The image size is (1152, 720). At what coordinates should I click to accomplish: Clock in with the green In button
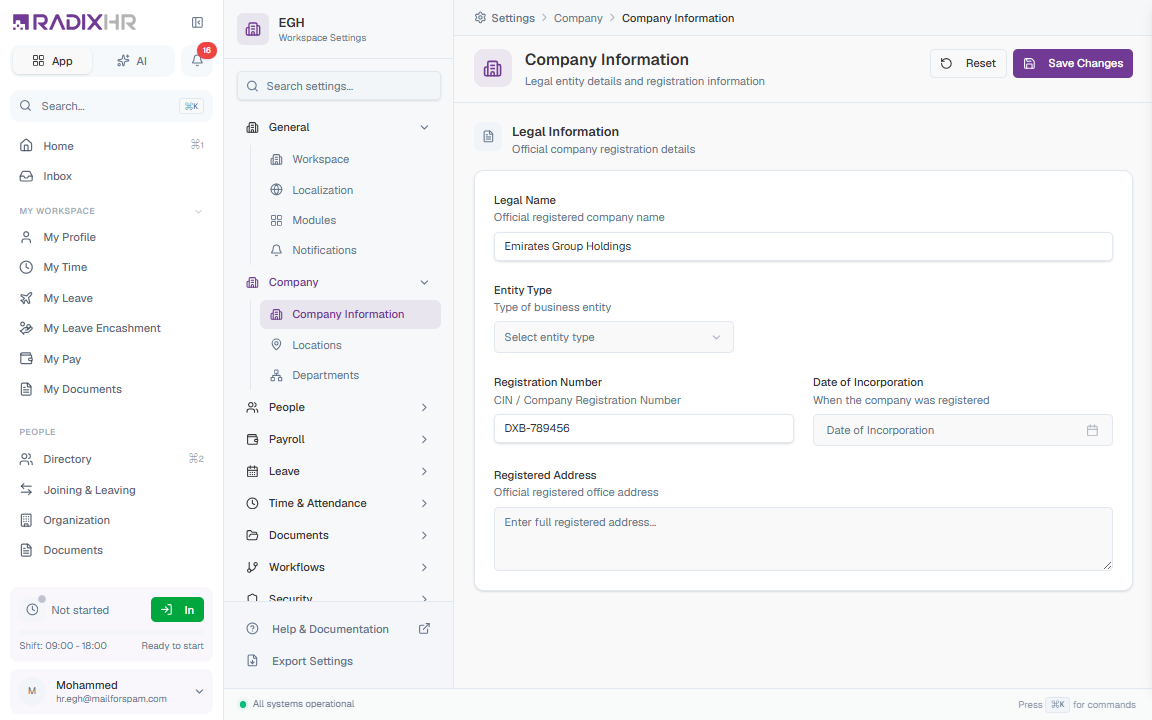click(x=177, y=610)
